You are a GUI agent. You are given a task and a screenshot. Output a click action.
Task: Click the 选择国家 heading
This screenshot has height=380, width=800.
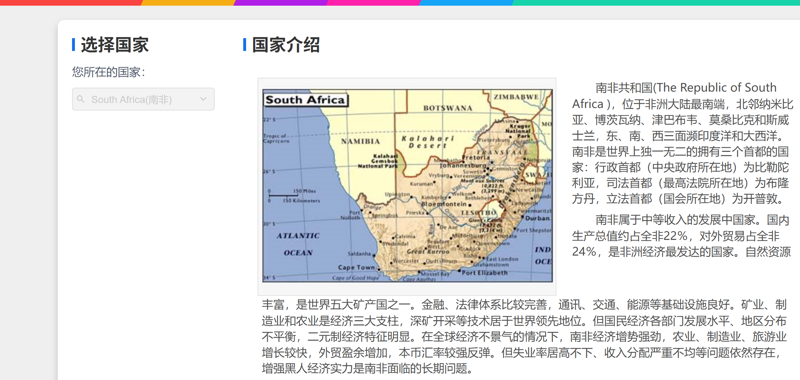pyautogui.click(x=114, y=45)
